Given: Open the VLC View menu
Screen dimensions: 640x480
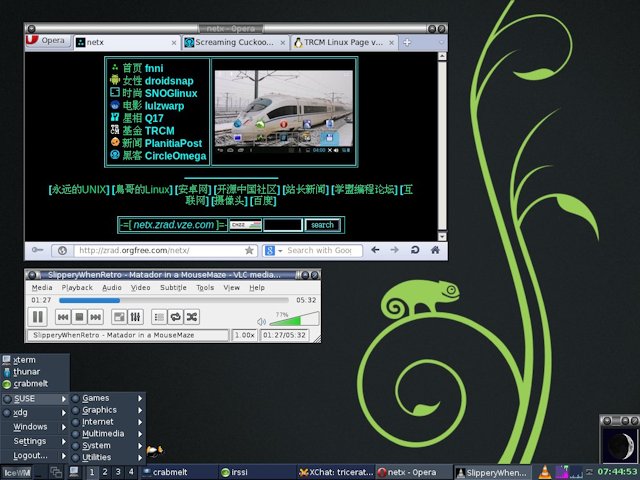Looking at the screenshot, I should click(231, 287).
